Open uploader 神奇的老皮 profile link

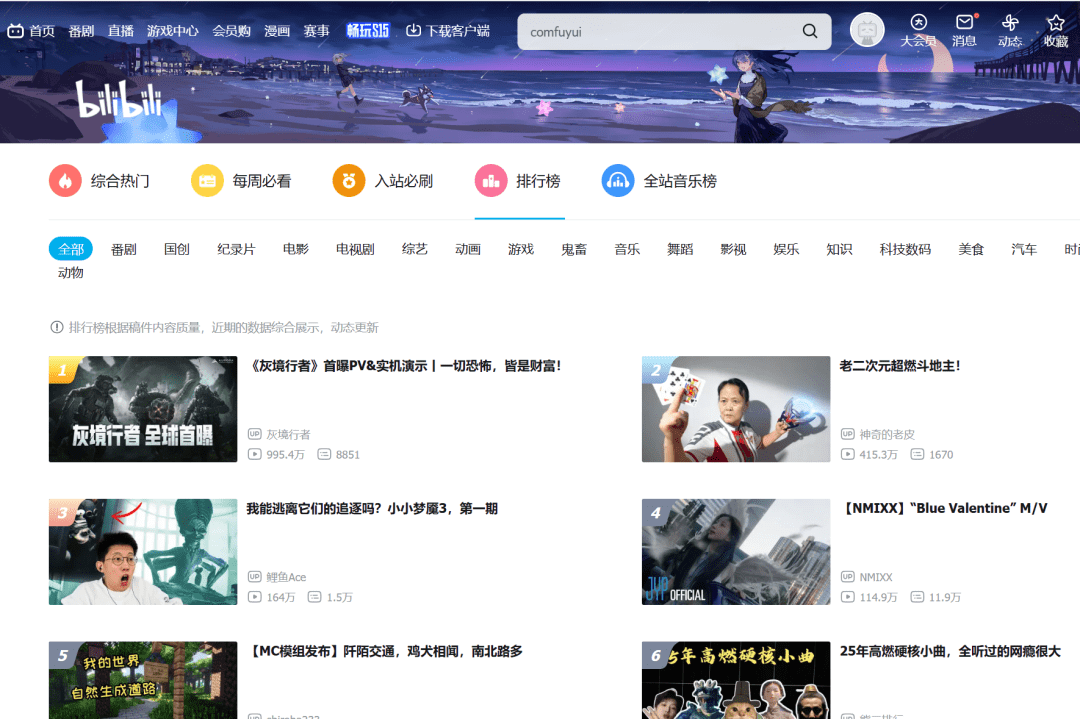coord(887,434)
